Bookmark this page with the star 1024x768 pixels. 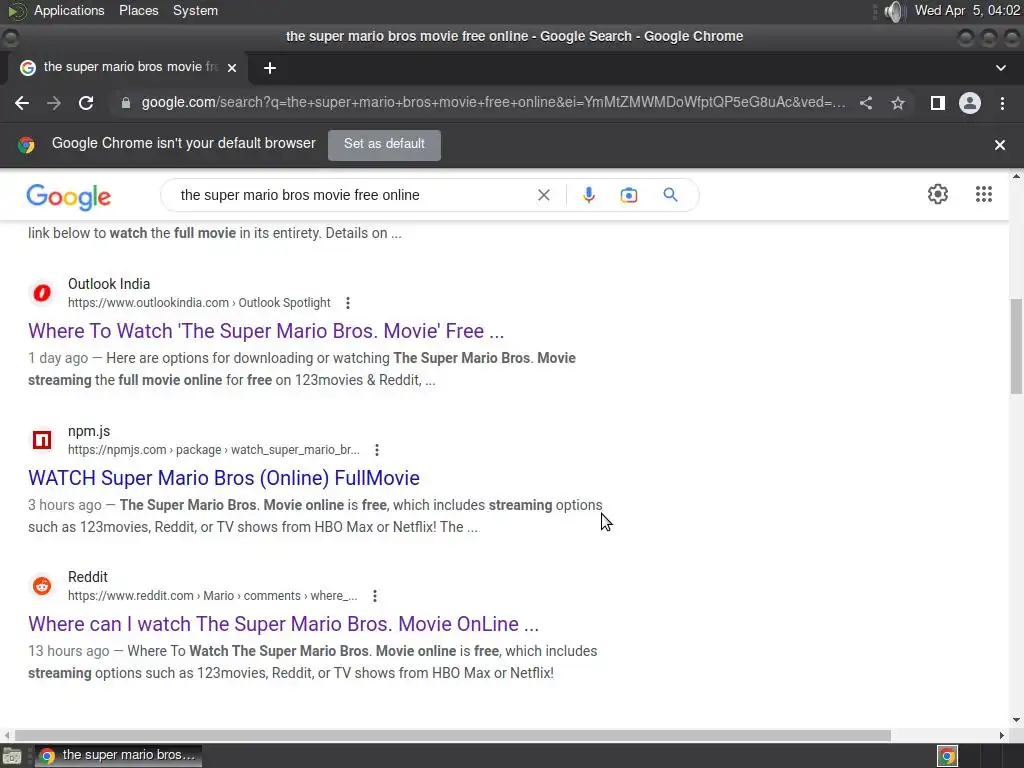coord(898,103)
